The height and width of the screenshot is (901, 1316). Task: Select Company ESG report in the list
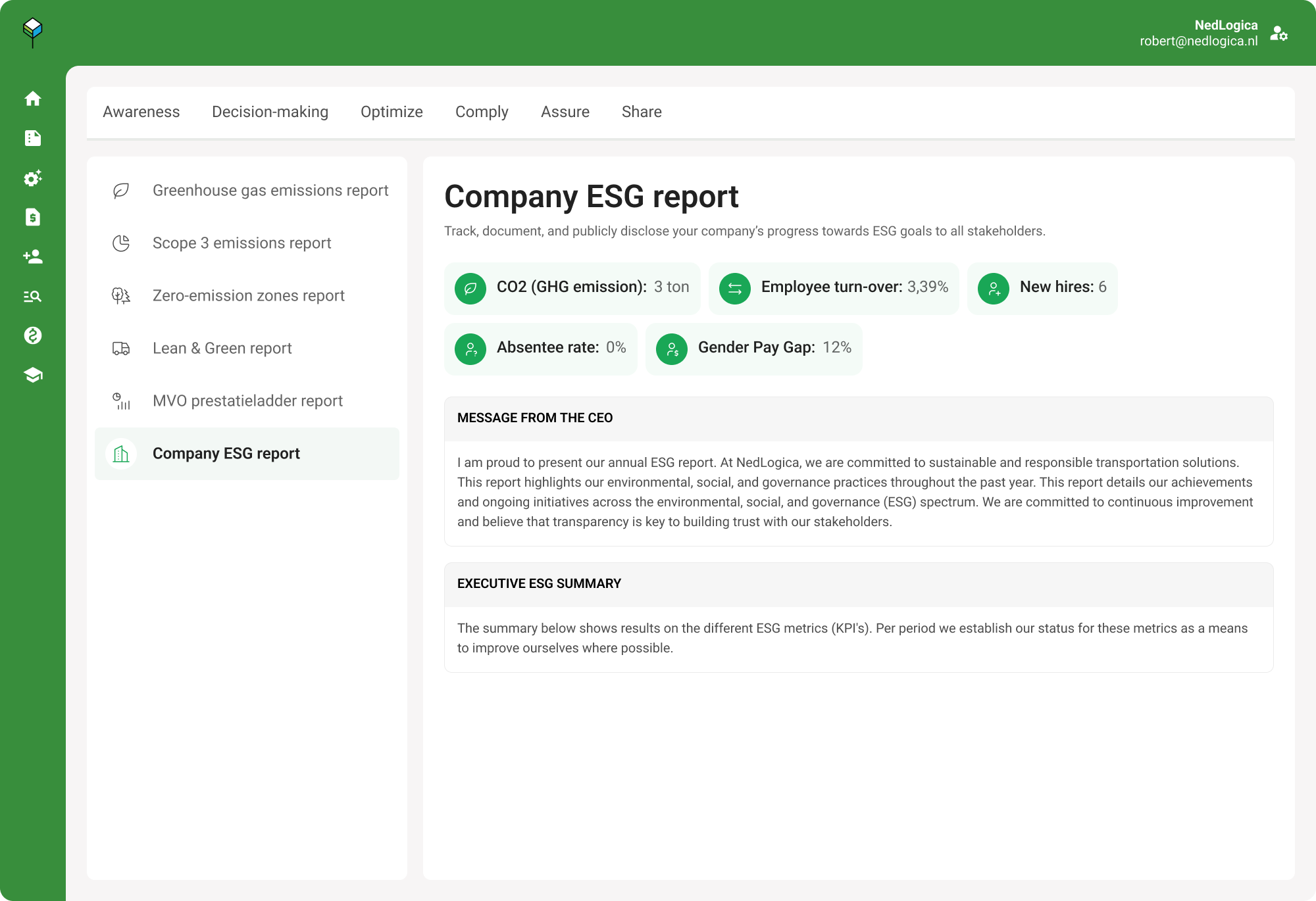click(247, 454)
